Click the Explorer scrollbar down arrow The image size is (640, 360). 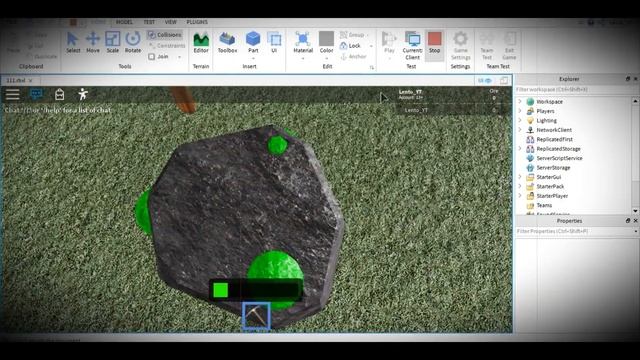(x=635, y=210)
